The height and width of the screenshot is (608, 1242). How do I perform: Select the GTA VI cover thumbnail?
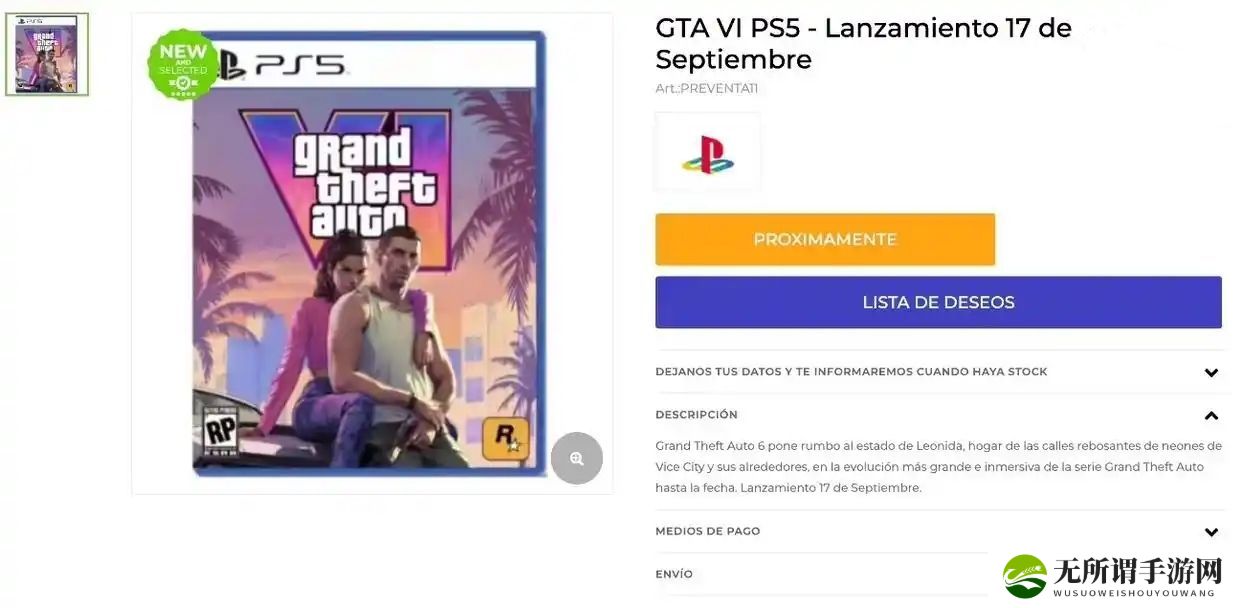(x=47, y=54)
